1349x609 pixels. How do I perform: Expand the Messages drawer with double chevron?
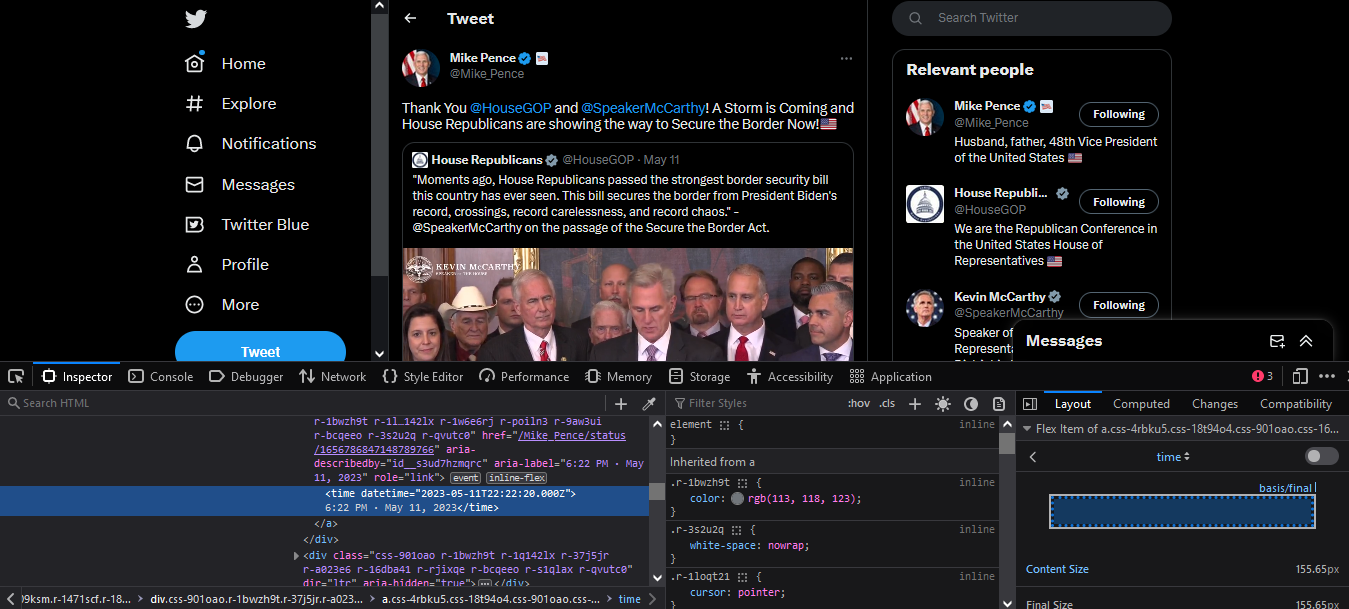point(1306,341)
